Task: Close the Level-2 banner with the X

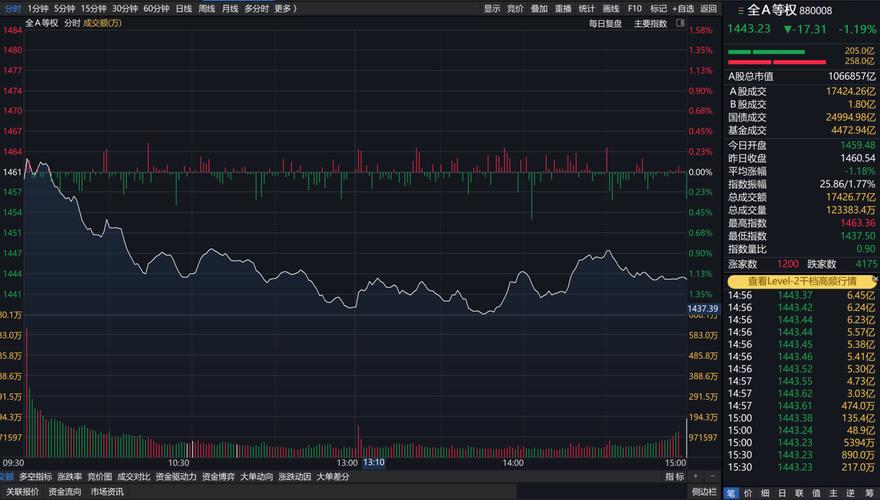Action: click(x=876, y=279)
